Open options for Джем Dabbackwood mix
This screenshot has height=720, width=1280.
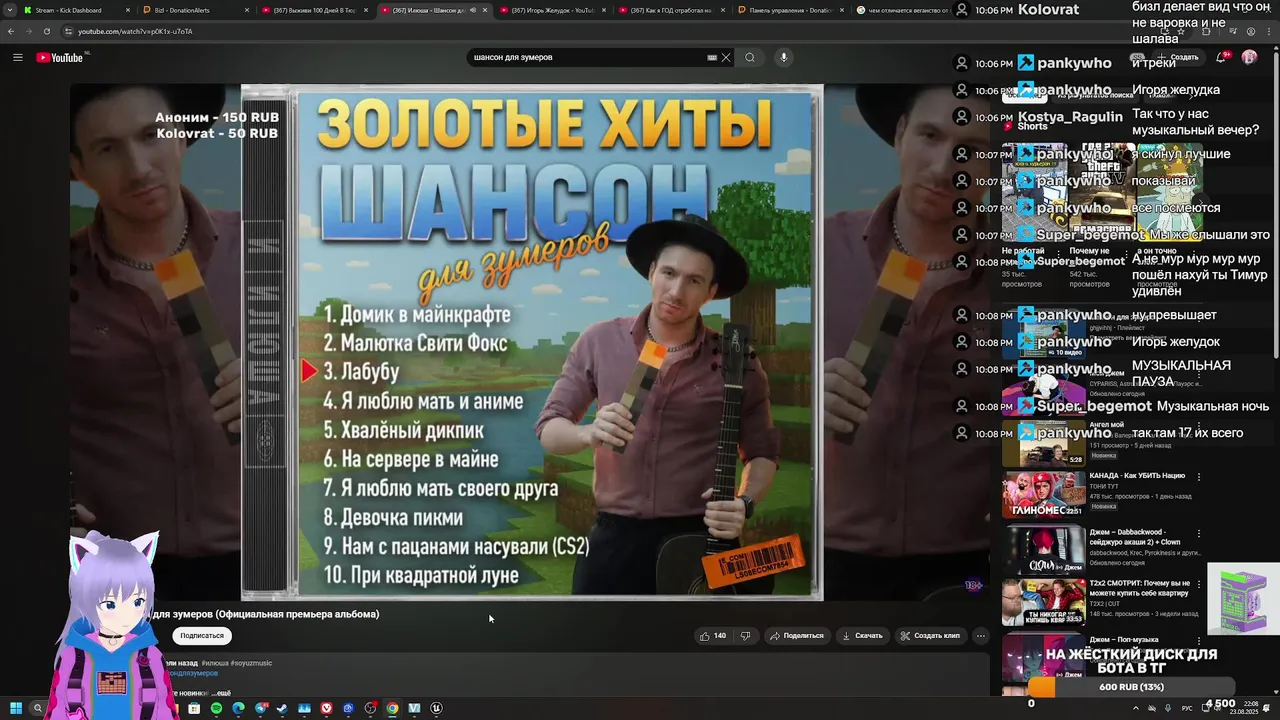pyautogui.click(x=1198, y=534)
